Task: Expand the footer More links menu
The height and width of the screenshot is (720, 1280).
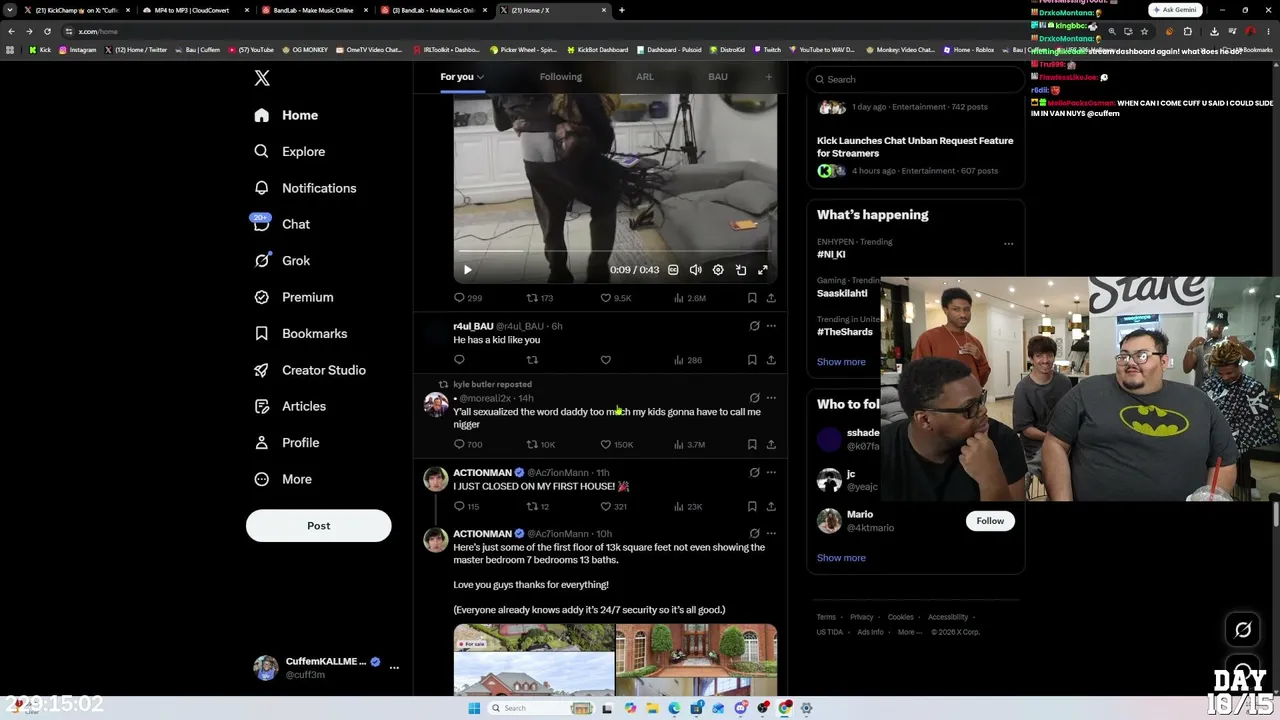Action: point(909,632)
